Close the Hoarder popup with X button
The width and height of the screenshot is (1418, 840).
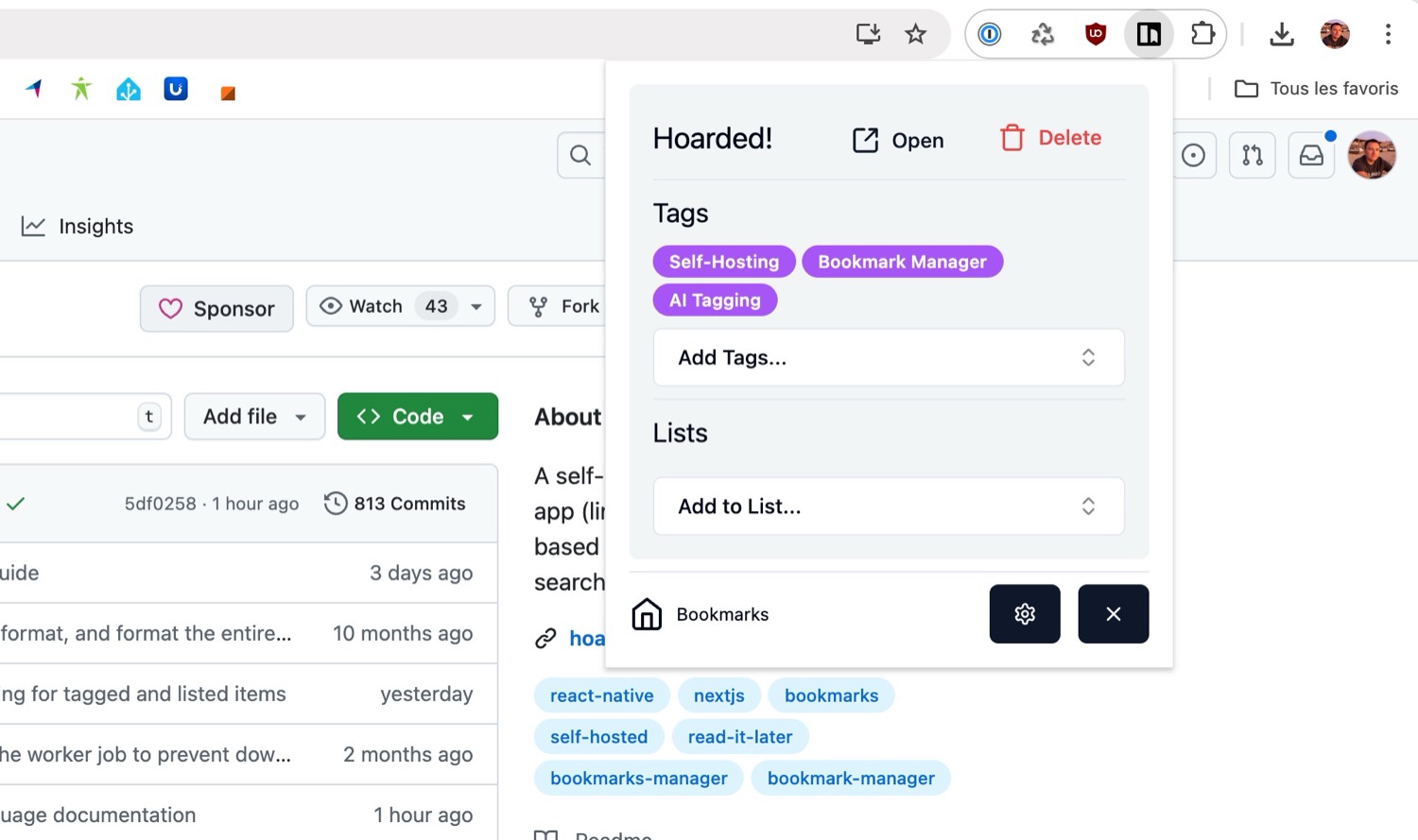click(x=1113, y=614)
